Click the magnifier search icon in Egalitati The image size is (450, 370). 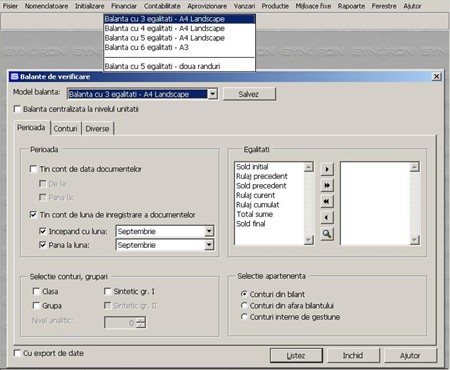click(x=327, y=234)
